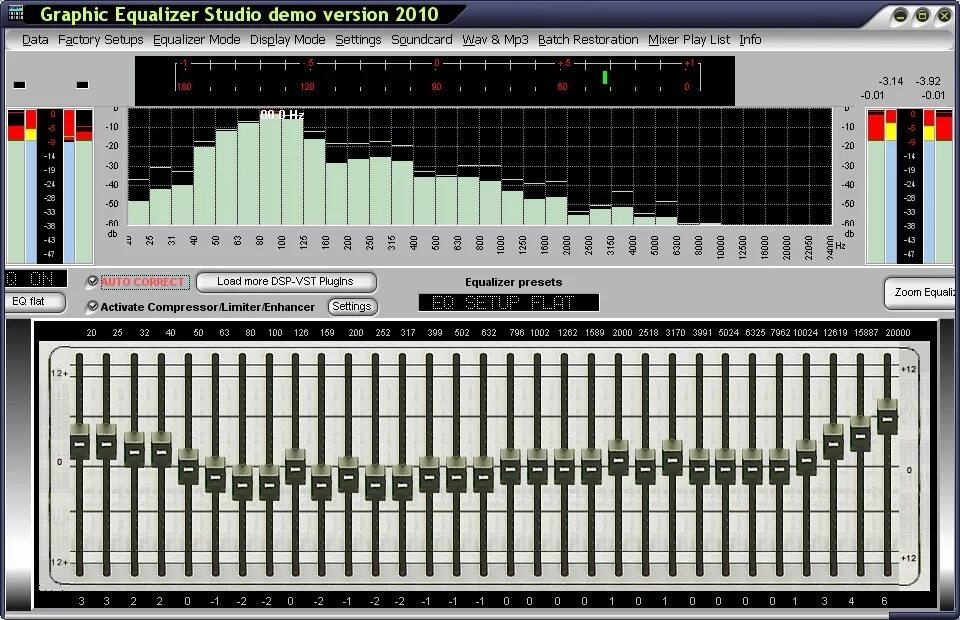This screenshot has height=620, width=960.
Task: Click the 80.0 Hz spectrum peak label
Action: 282,114
